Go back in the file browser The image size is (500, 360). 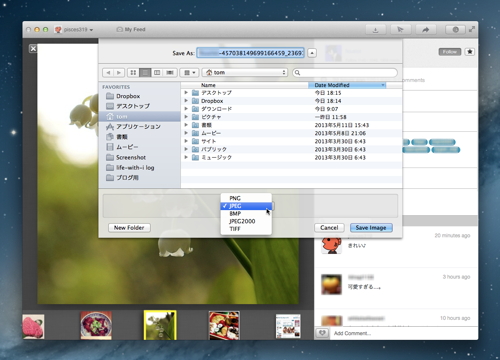tap(108, 72)
